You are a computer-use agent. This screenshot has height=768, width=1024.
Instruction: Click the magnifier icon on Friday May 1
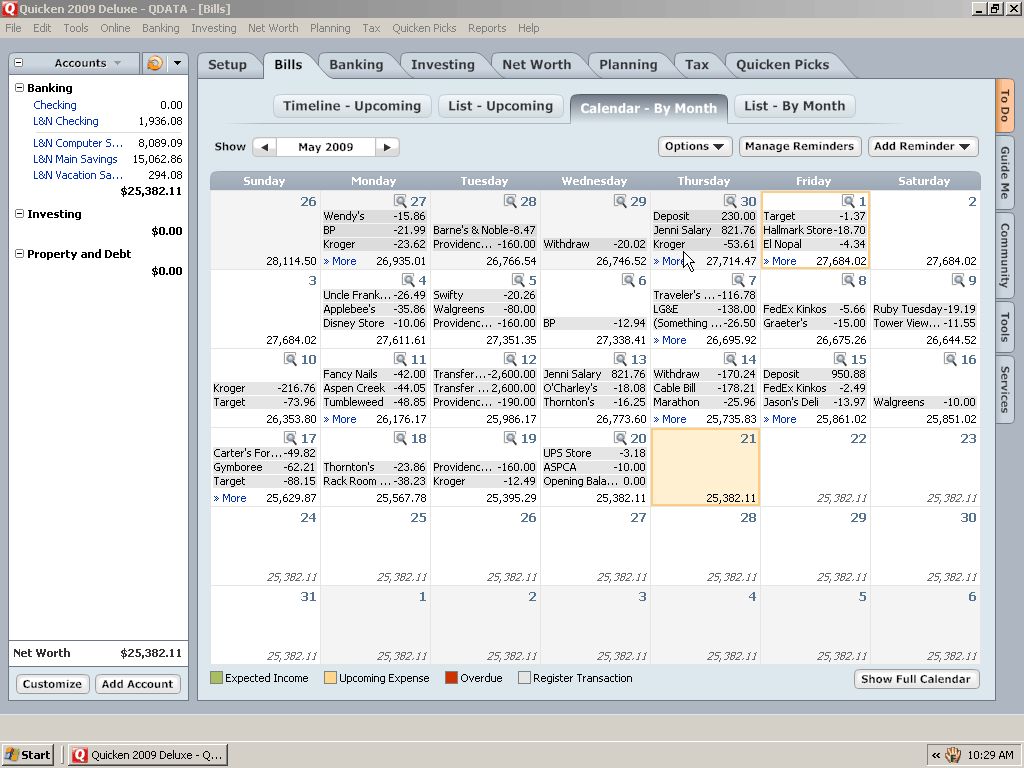[x=848, y=200]
